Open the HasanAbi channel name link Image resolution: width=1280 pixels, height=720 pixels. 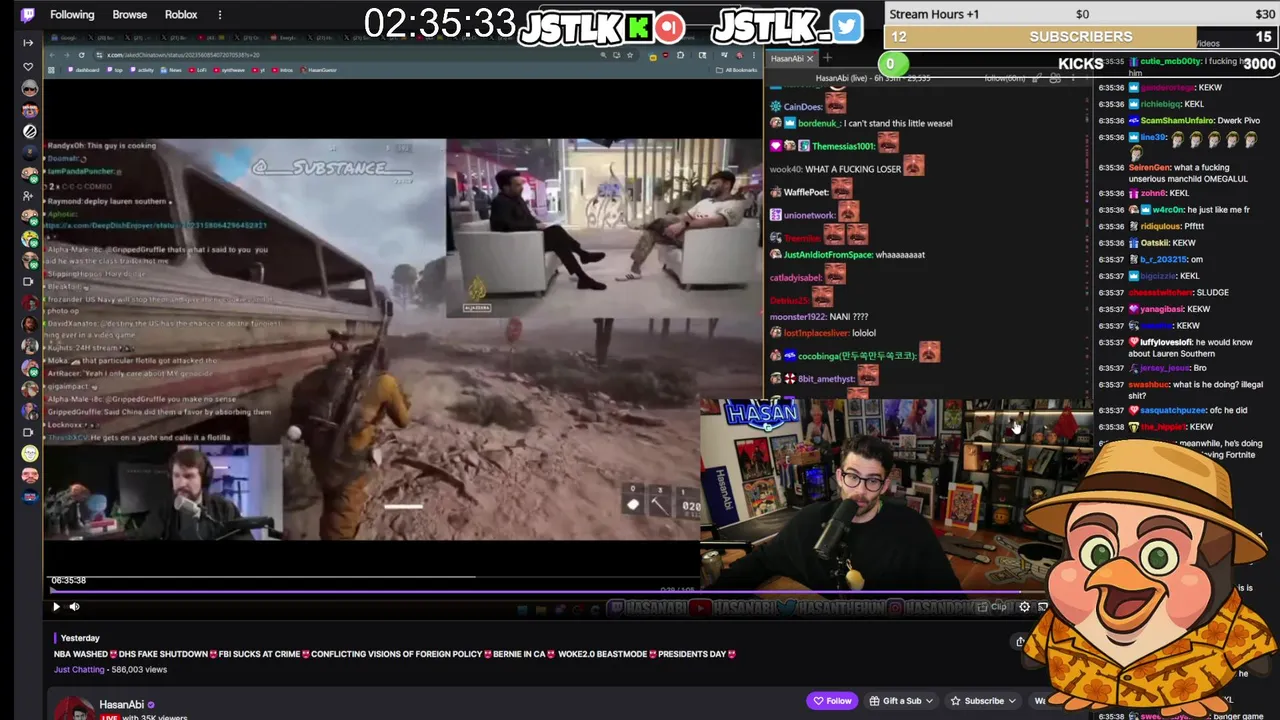[x=121, y=705]
